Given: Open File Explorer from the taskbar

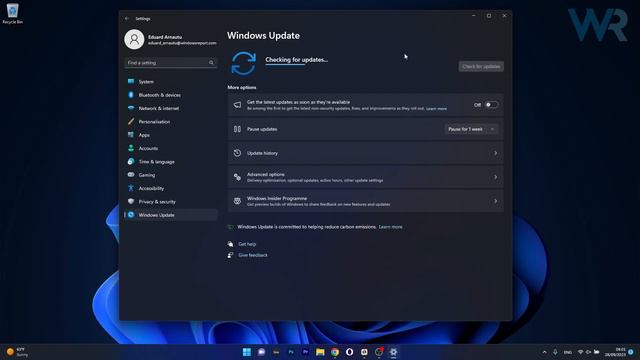Looking at the screenshot, I should click(x=320, y=352).
